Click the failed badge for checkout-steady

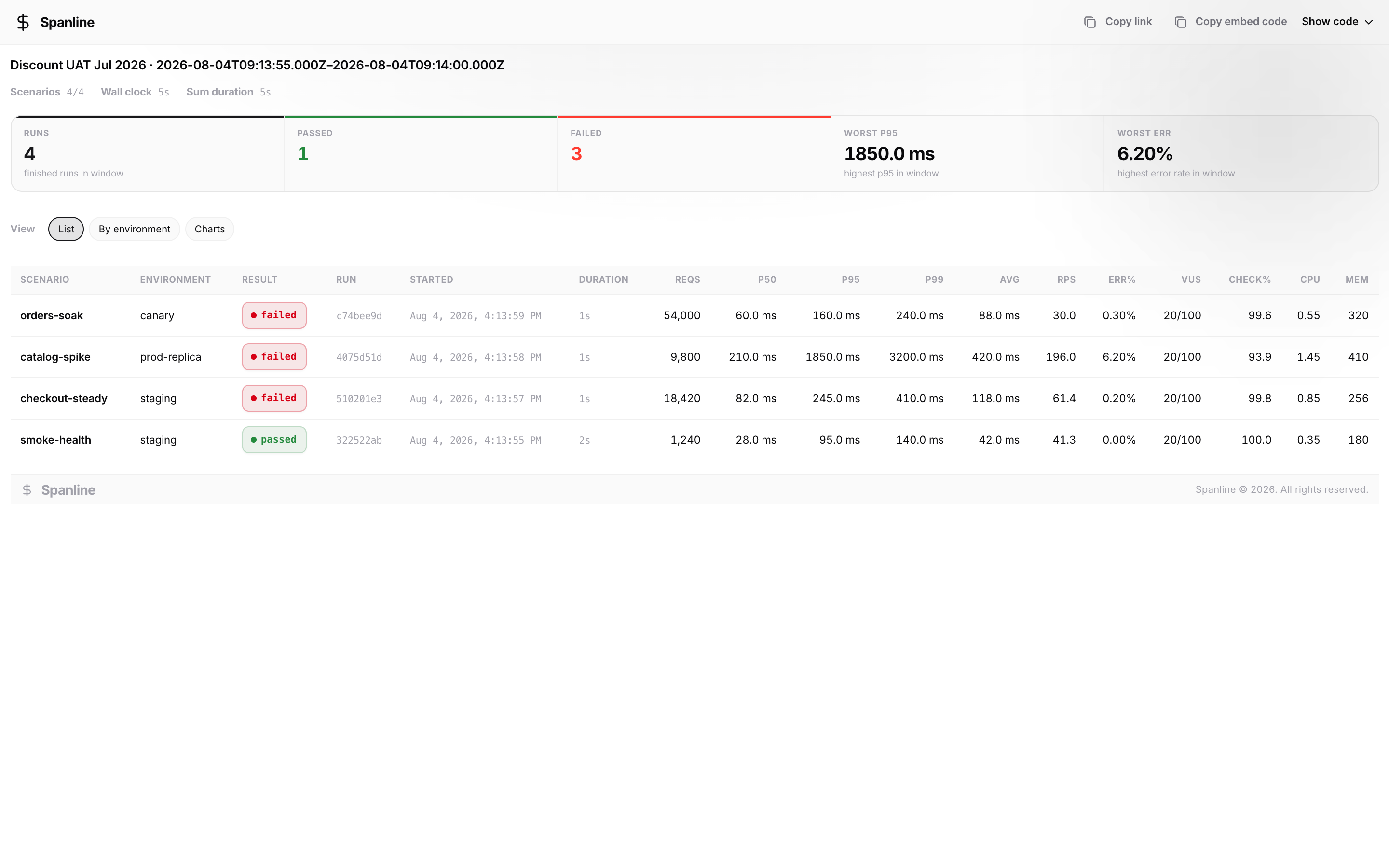tap(274, 398)
